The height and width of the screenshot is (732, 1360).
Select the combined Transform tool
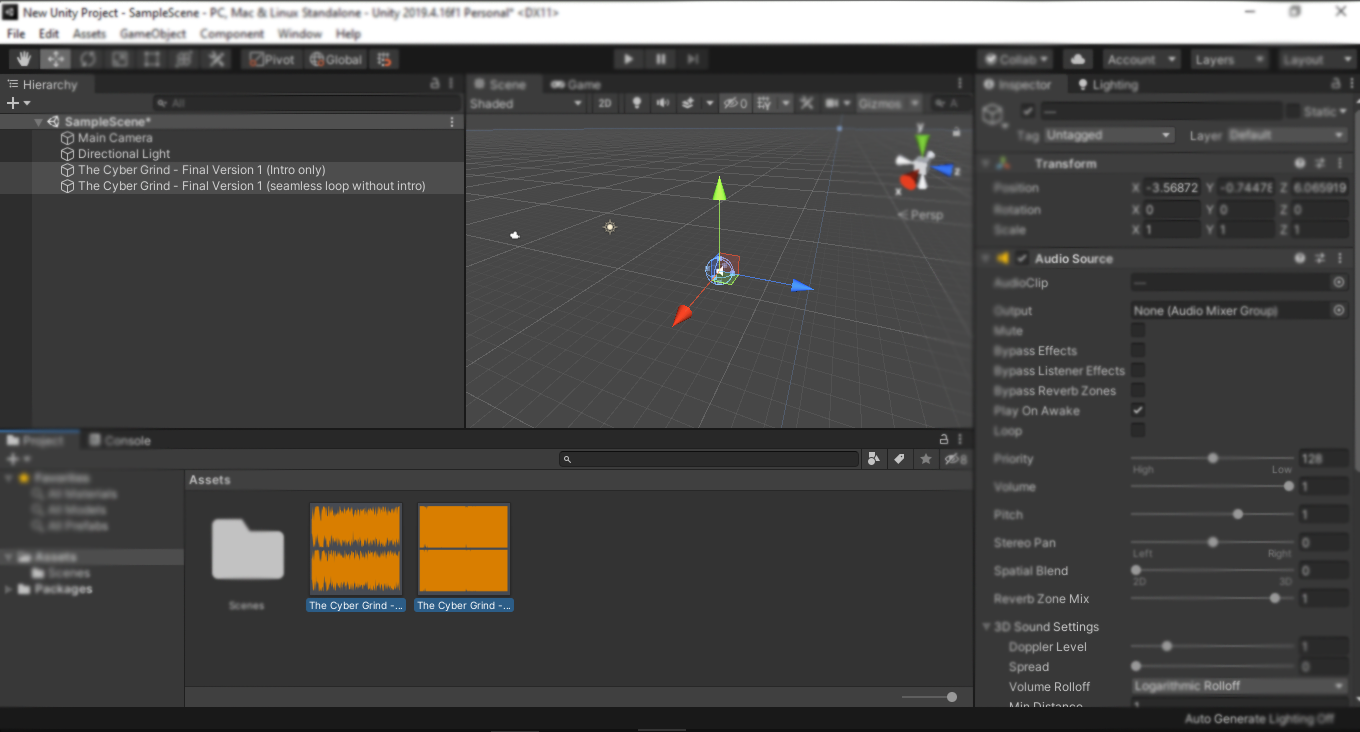(183, 59)
